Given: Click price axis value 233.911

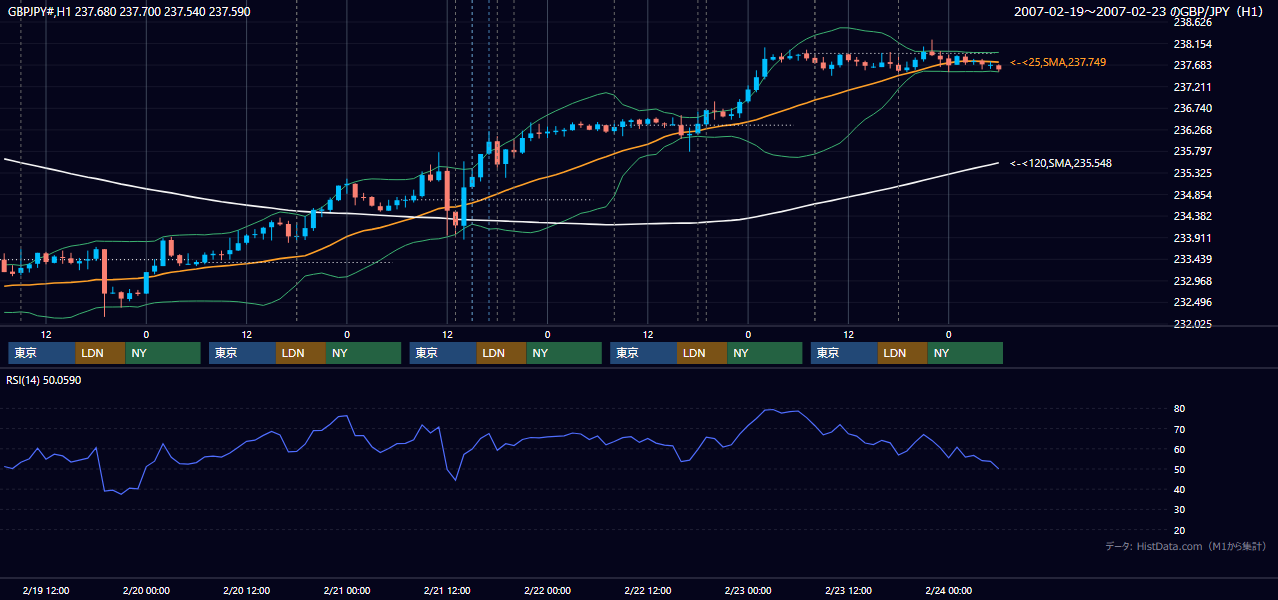Looking at the screenshot, I should 1193,238.
